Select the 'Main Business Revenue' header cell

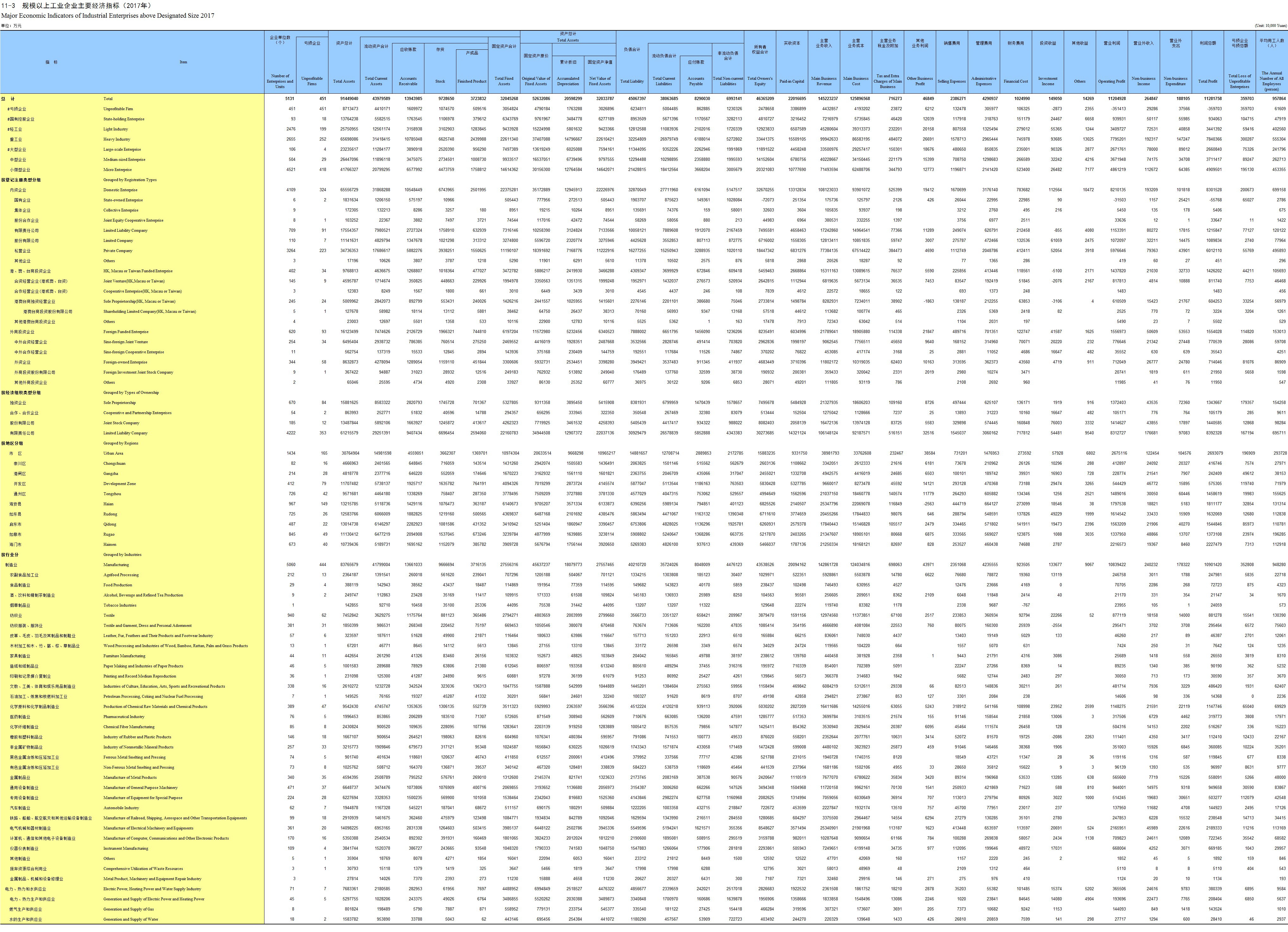pyautogui.click(x=823, y=81)
